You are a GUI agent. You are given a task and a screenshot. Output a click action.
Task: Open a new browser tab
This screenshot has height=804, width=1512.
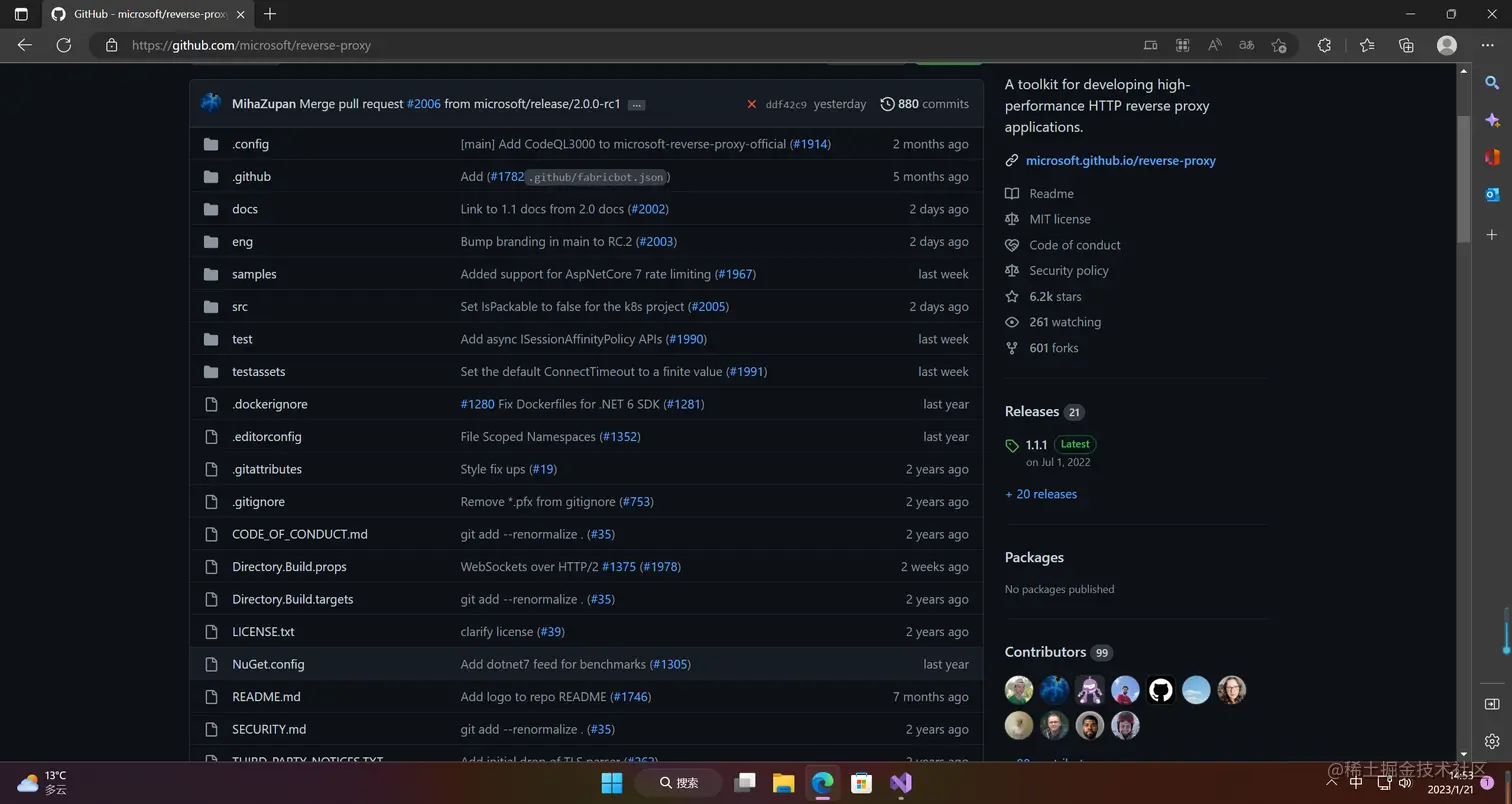270,14
